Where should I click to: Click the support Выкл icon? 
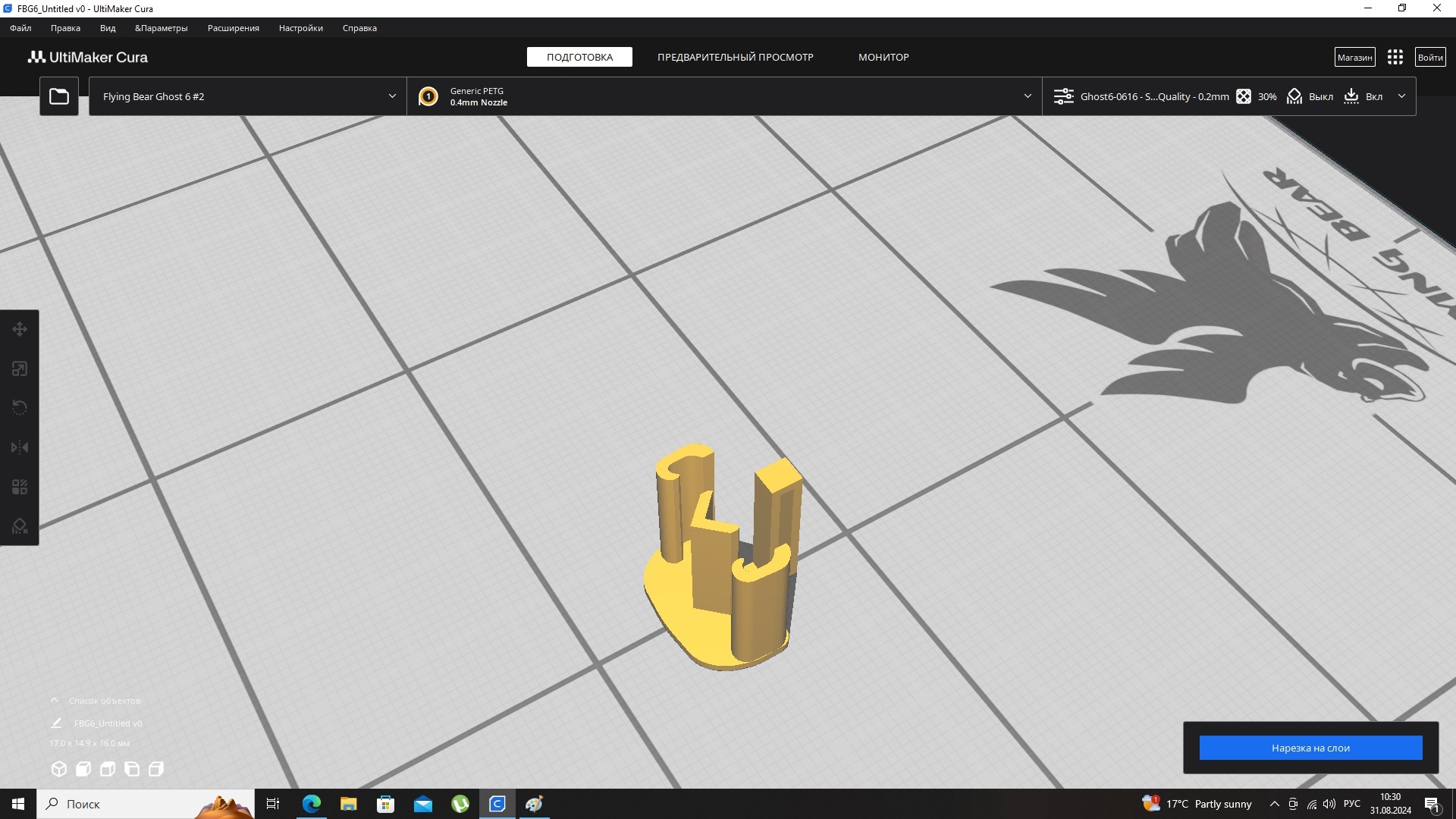tap(1294, 96)
